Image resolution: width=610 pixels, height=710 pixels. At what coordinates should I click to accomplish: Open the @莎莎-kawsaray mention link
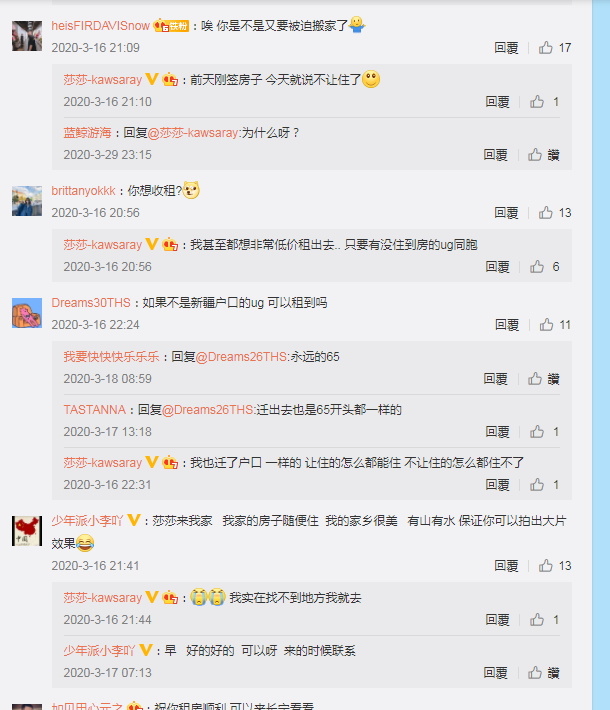click(x=193, y=133)
